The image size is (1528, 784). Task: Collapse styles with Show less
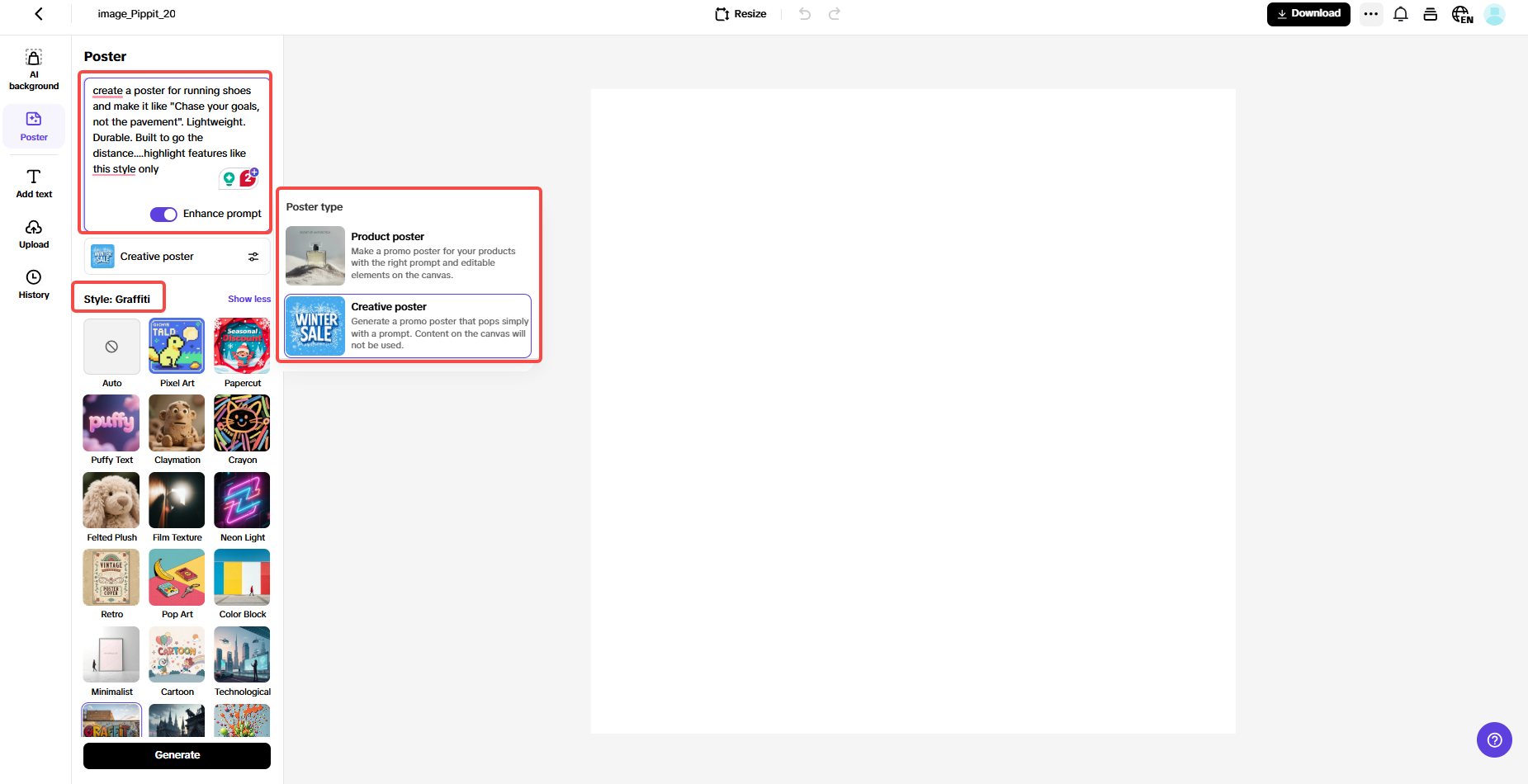point(249,300)
